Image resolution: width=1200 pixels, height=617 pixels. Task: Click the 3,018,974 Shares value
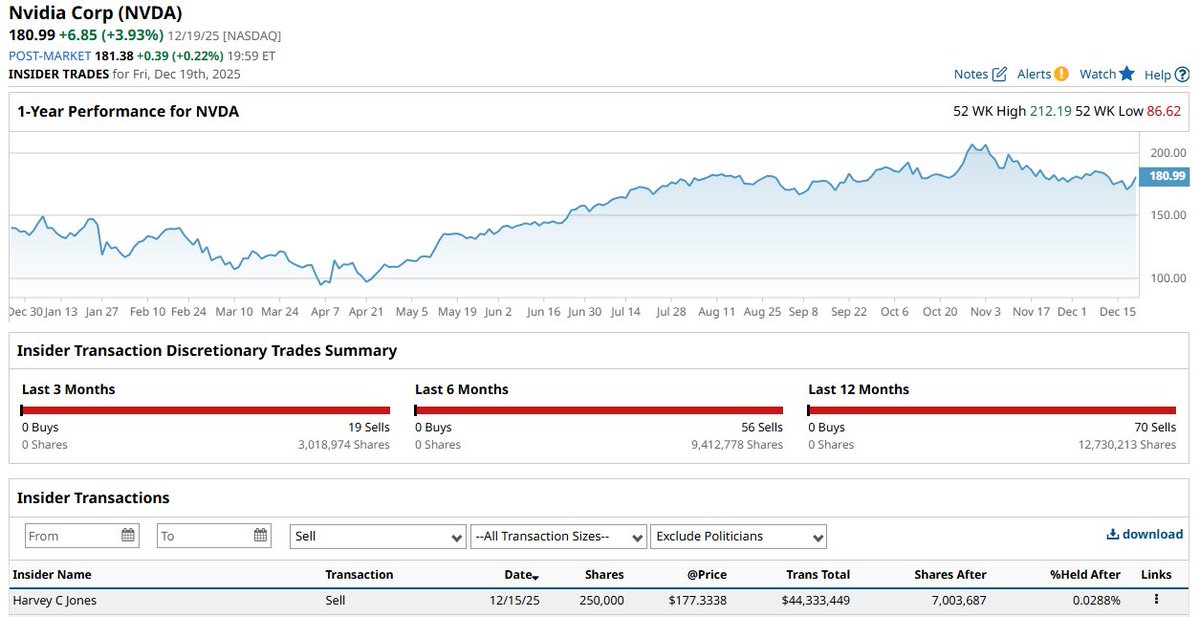coord(344,445)
